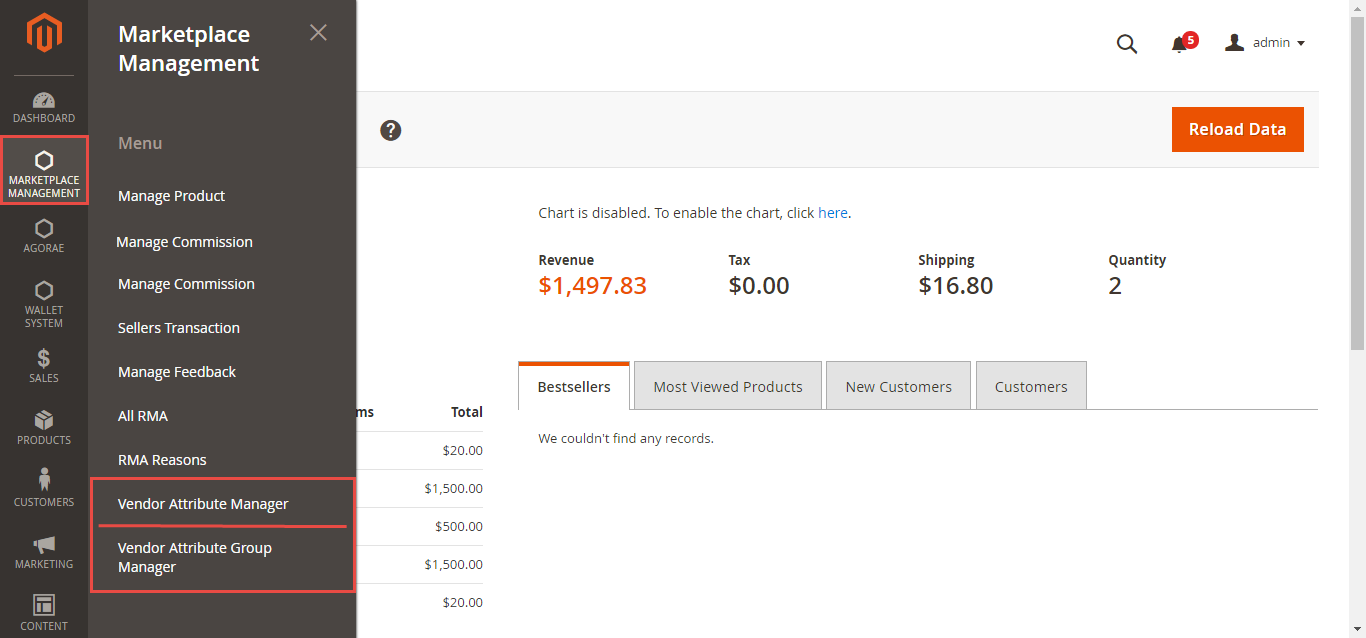The height and width of the screenshot is (638, 1366).
Task: Click the 'here' link to enable chart
Action: pos(832,213)
